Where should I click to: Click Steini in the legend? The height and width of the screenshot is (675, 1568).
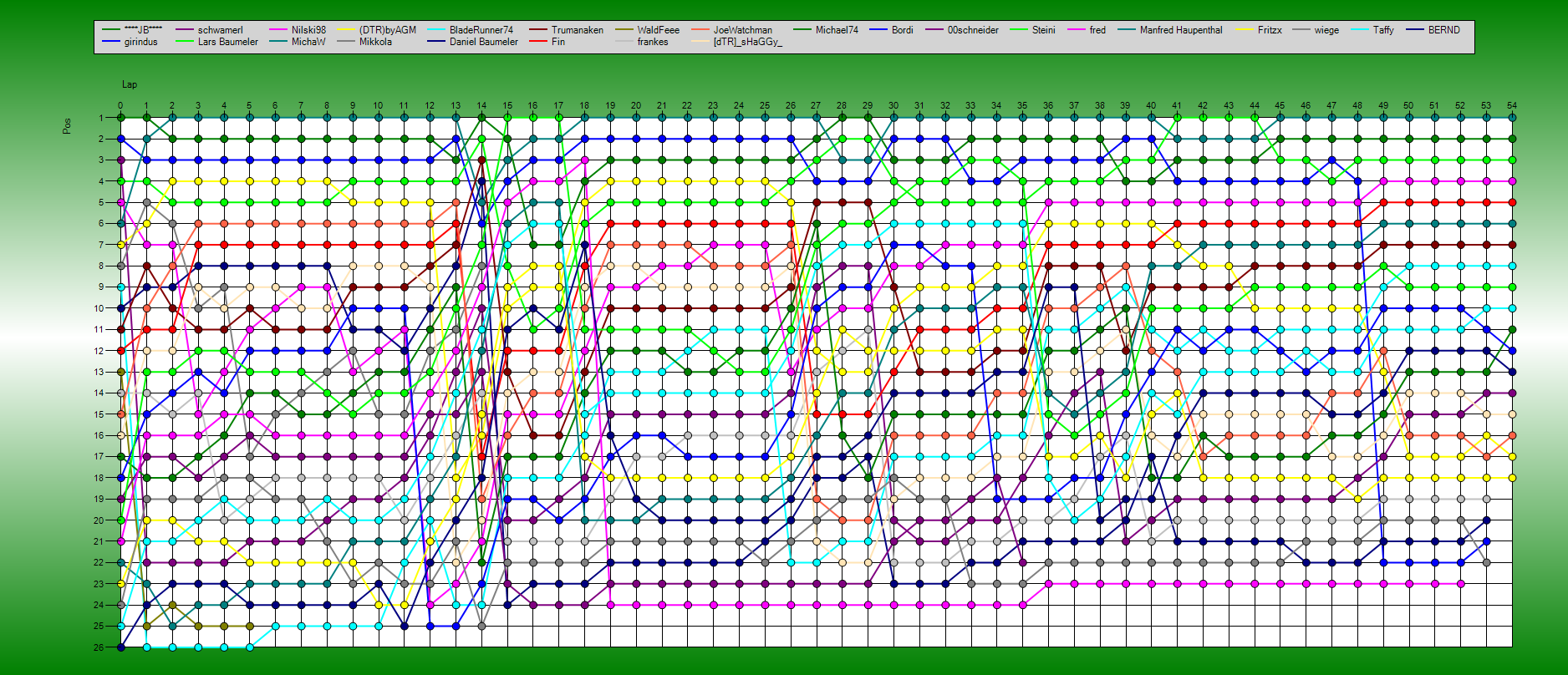click(x=1043, y=30)
